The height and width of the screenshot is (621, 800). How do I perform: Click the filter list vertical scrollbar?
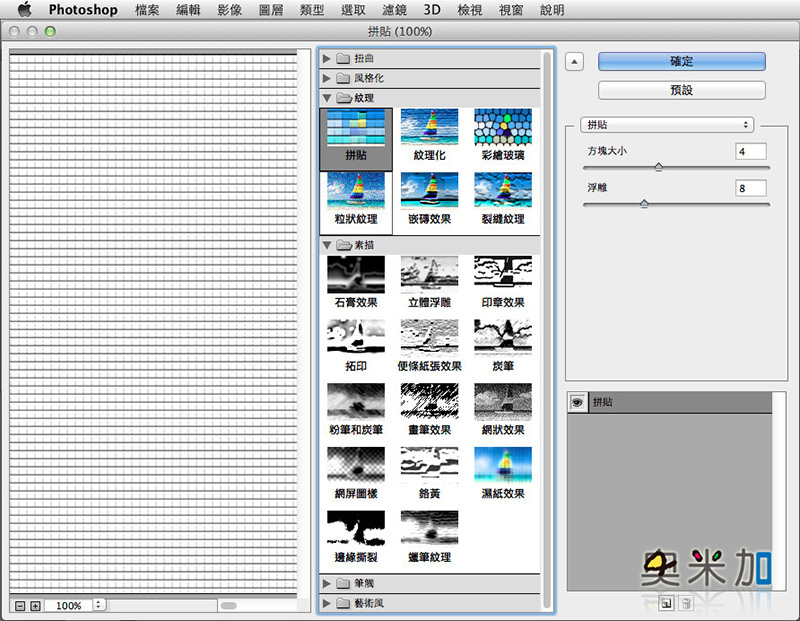tap(547, 329)
